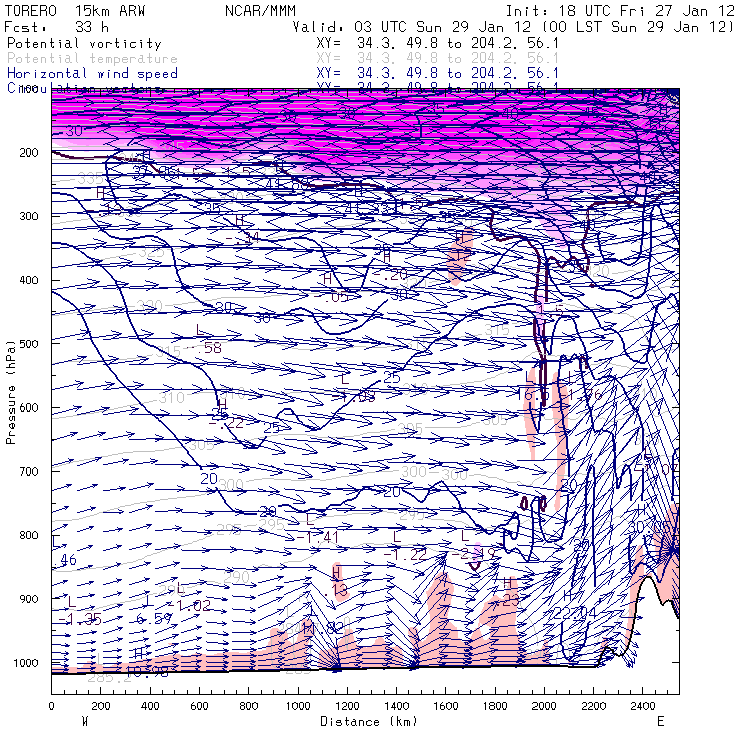Click the 'Horizontal wind speed' legend label
Image resolution: width=740 pixels, height=740 pixels.
pyautogui.click(x=92, y=74)
